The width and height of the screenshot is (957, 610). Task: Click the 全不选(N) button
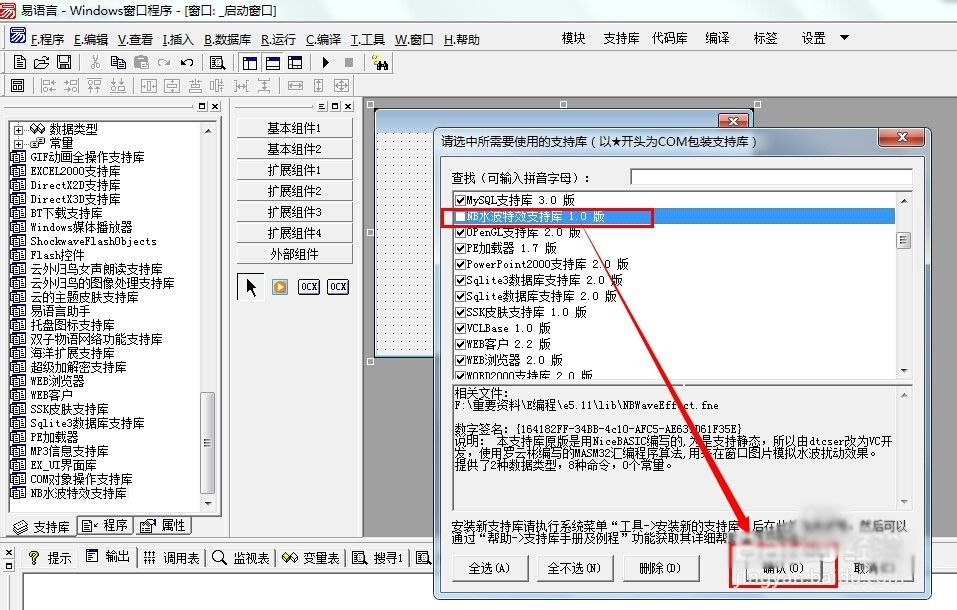pyautogui.click(x=574, y=568)
